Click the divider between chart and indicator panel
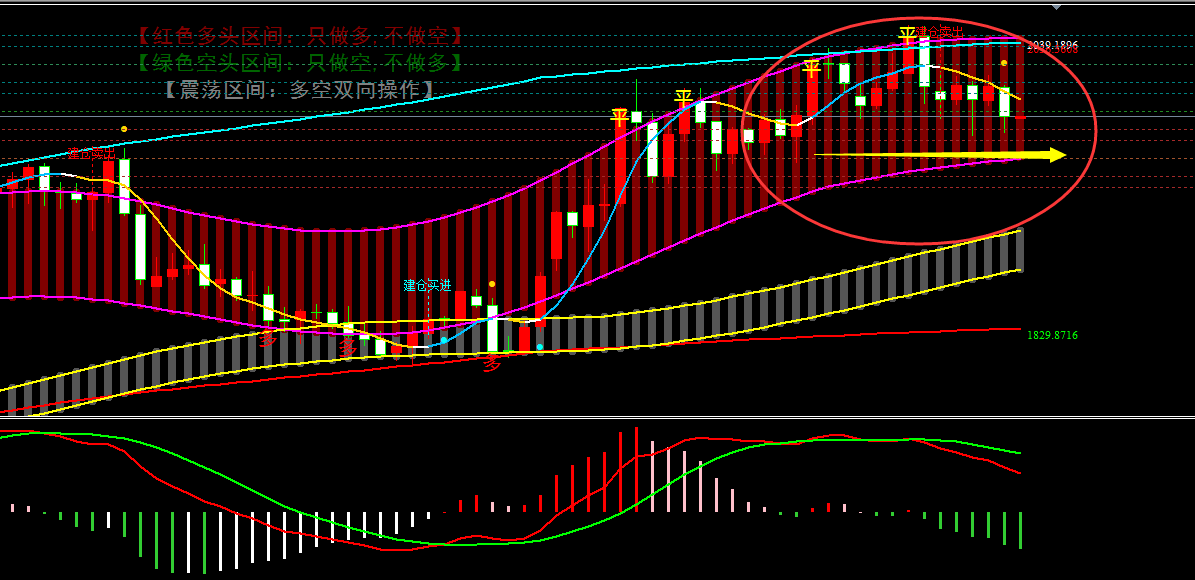This screenshot has height=580, width=1195. (x=597, y=418)
